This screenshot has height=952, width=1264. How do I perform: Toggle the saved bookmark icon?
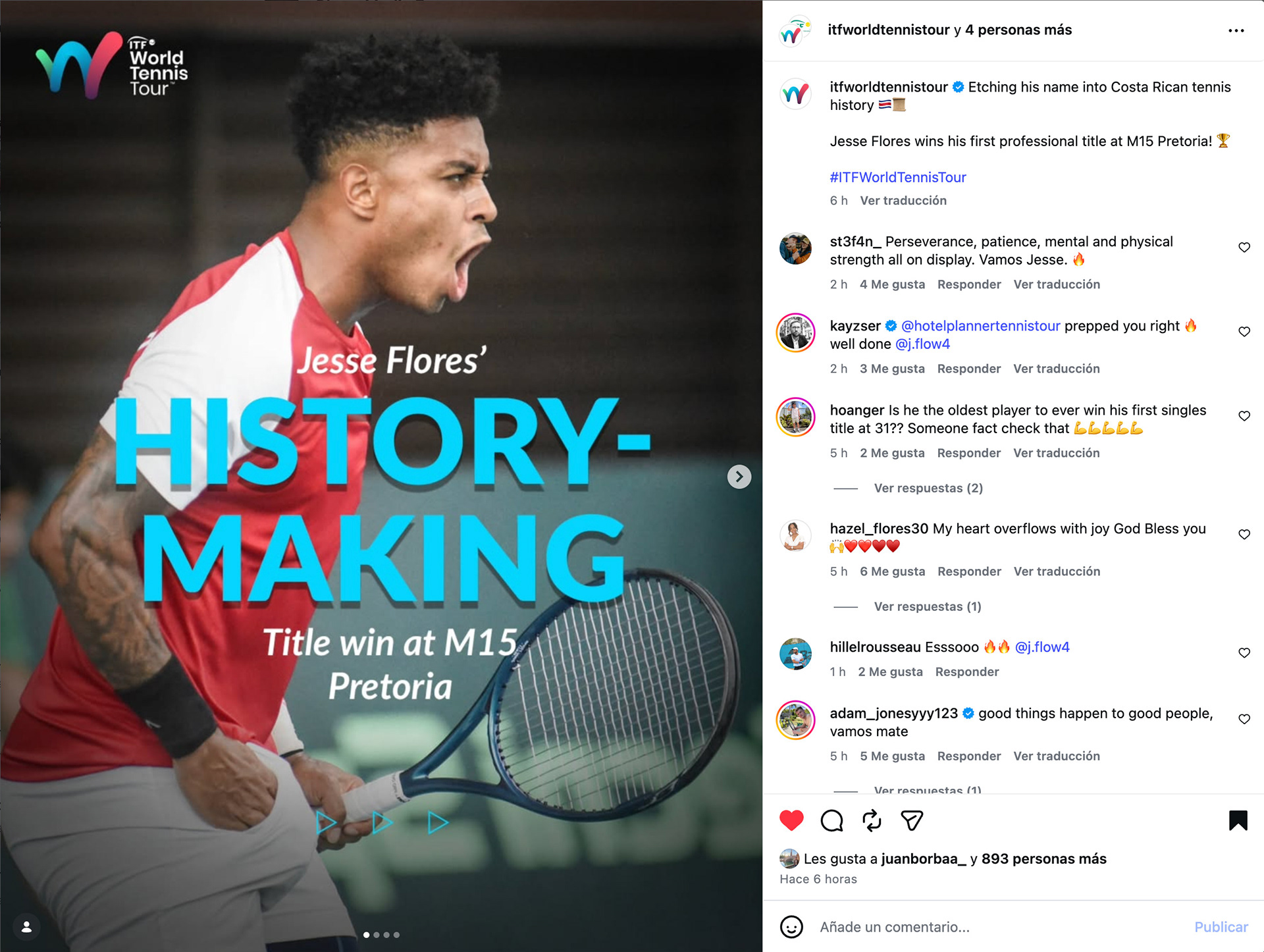click(1238, 820)
